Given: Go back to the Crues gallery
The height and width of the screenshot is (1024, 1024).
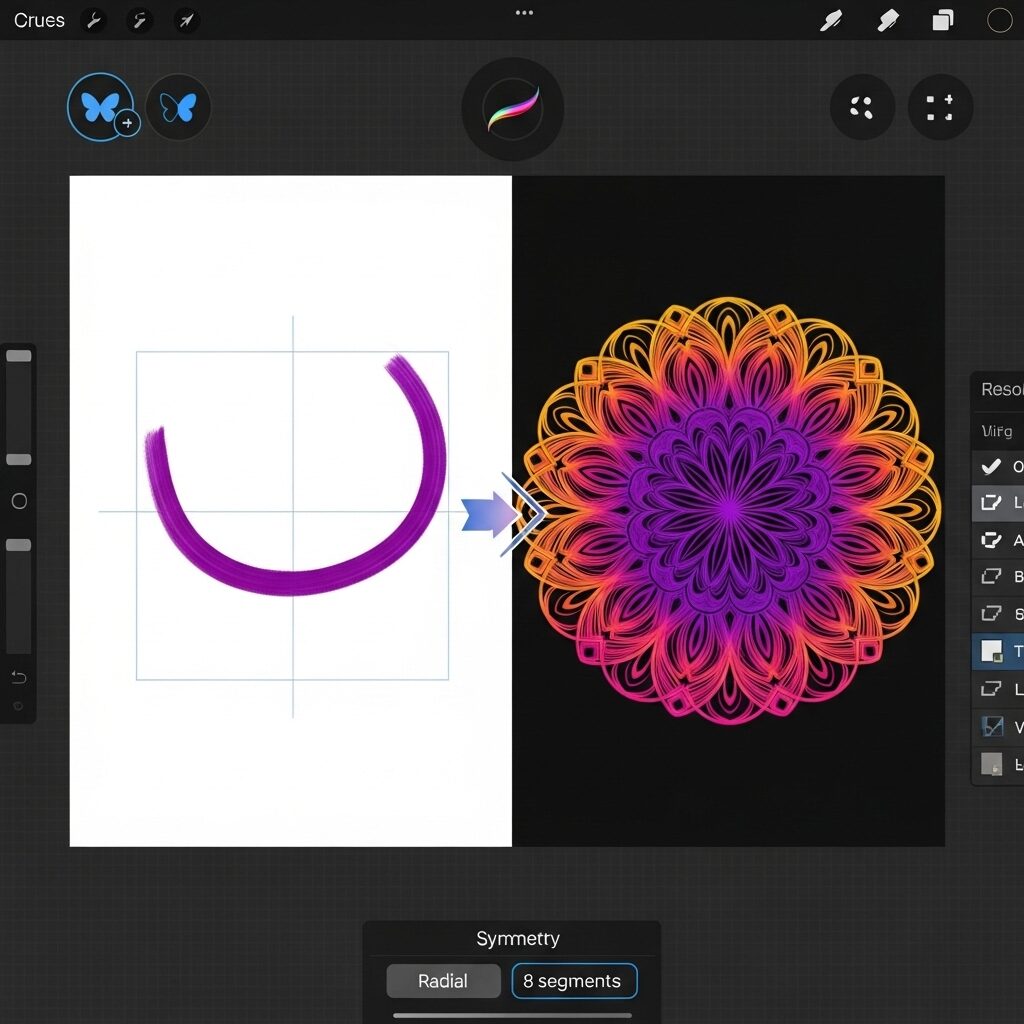Looking at the screenshot, I should pyautogui.click(x=39, y=20).
